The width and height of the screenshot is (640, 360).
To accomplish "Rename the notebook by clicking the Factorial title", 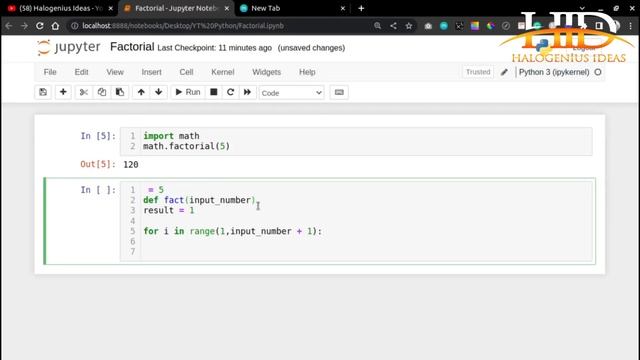I will pos(132,47).
